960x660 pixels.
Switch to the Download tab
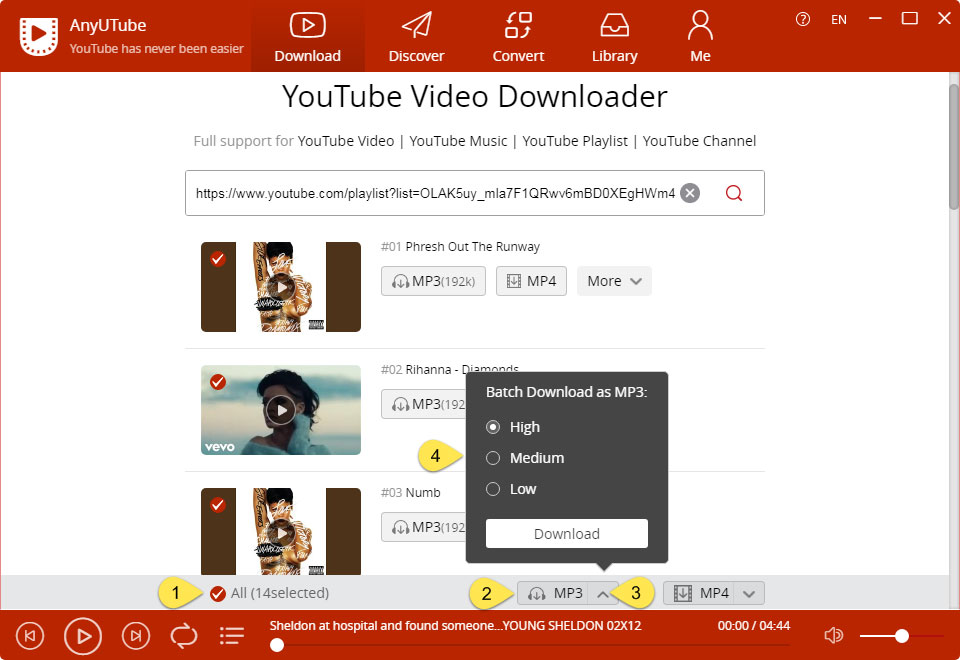click(x=307, y=36)
